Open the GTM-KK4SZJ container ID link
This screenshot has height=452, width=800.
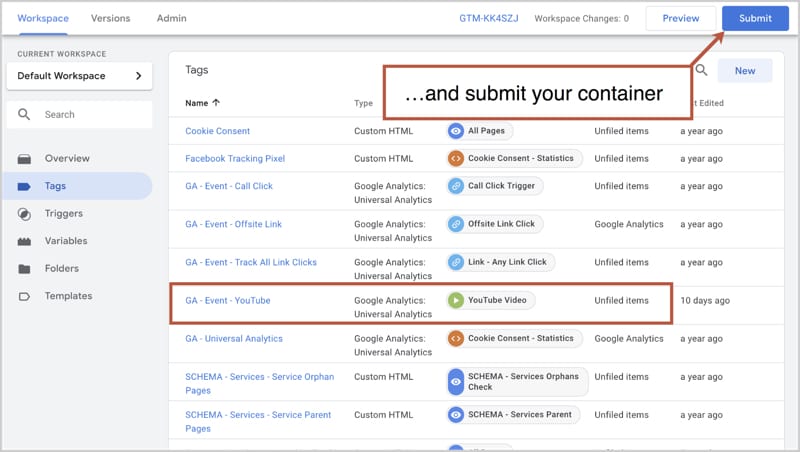click(x=489, y=18)
